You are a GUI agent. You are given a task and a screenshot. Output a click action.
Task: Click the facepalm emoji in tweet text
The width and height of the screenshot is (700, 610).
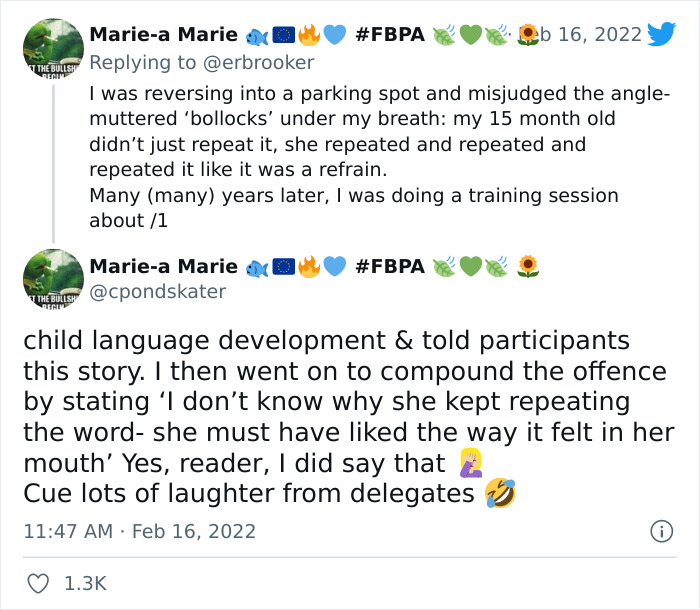pos(471,463)
